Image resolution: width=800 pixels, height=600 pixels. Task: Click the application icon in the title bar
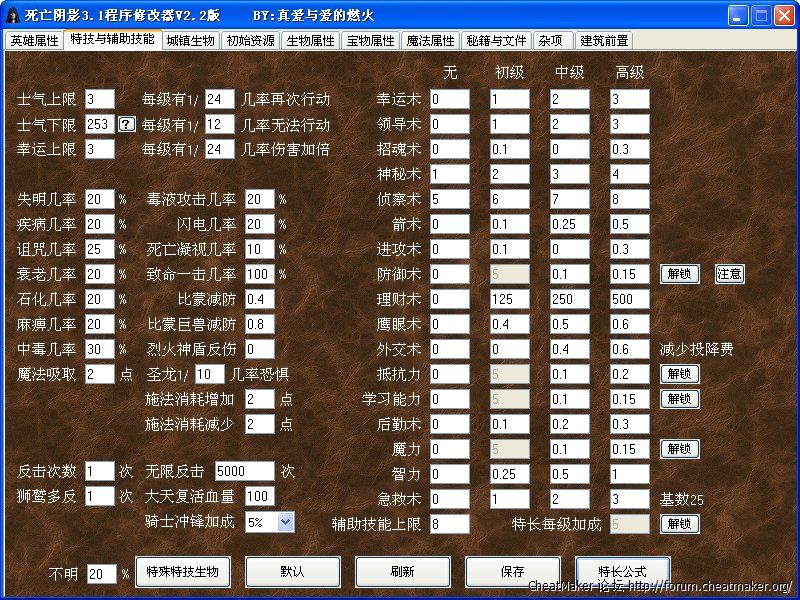click(12, 15)
